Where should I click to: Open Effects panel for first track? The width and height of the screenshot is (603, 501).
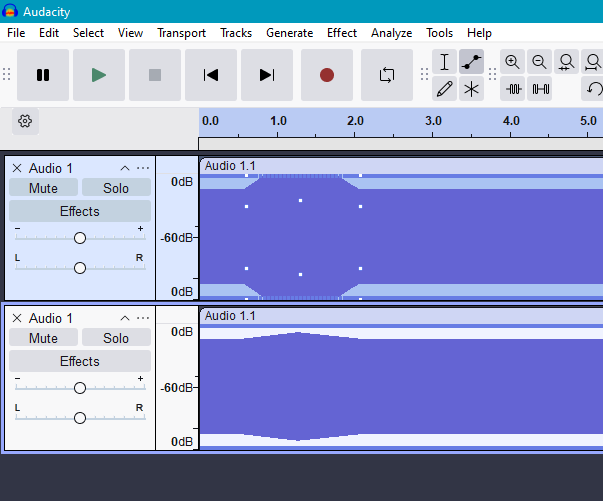80,211
